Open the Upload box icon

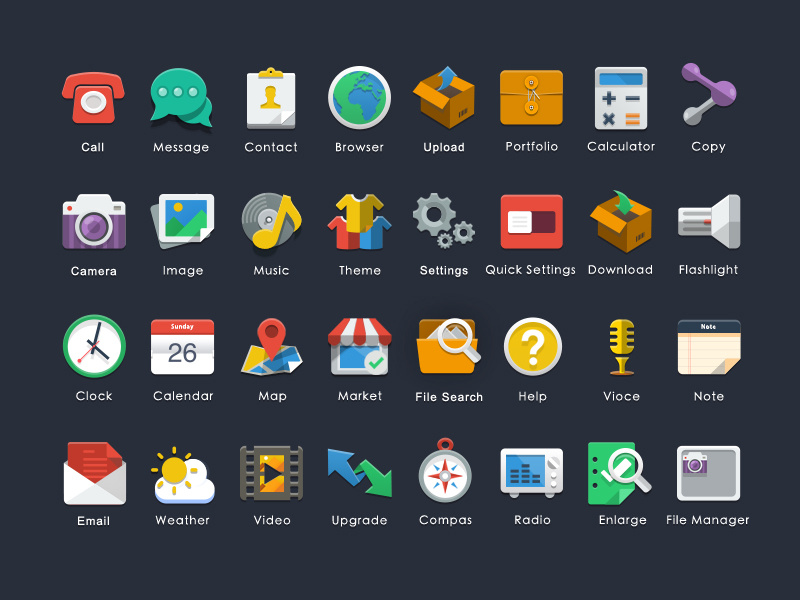(444, 97)
